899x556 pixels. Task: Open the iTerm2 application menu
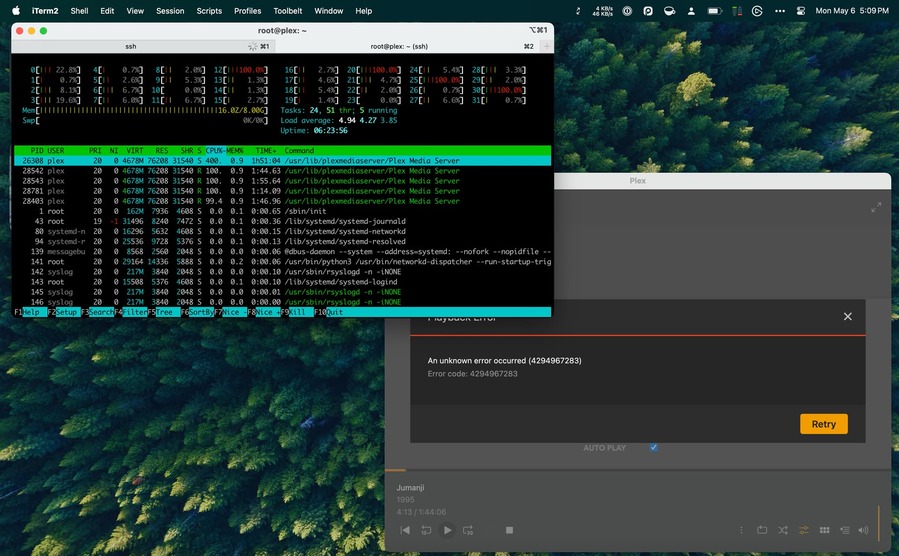45,10
